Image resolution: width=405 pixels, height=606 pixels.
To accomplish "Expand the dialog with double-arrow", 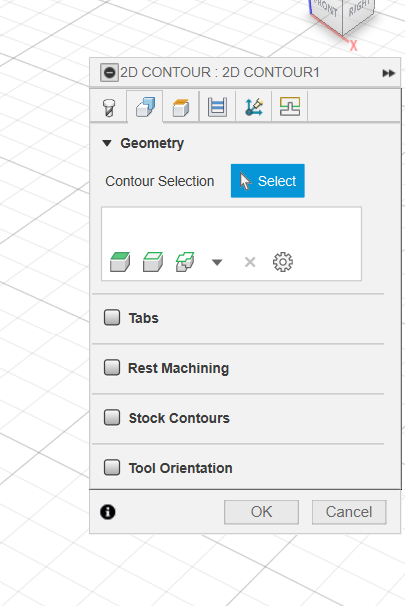I will click(x=388, y=73).
